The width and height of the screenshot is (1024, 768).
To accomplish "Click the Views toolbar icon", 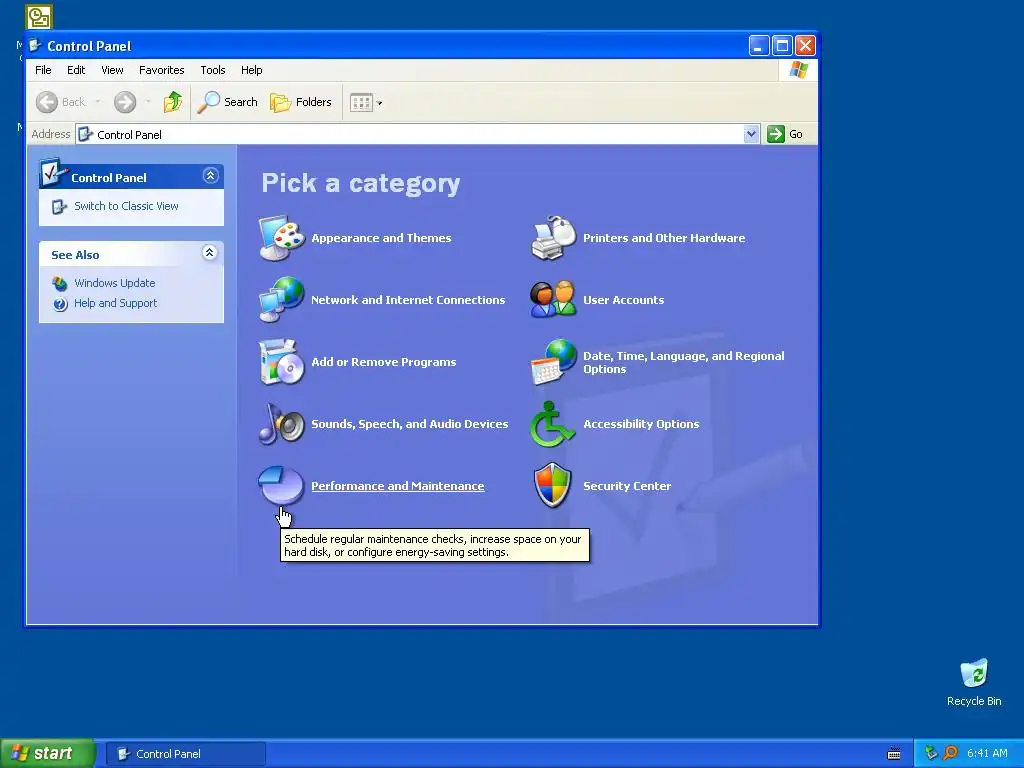I will pyautogui.click(x=361, y=103).
